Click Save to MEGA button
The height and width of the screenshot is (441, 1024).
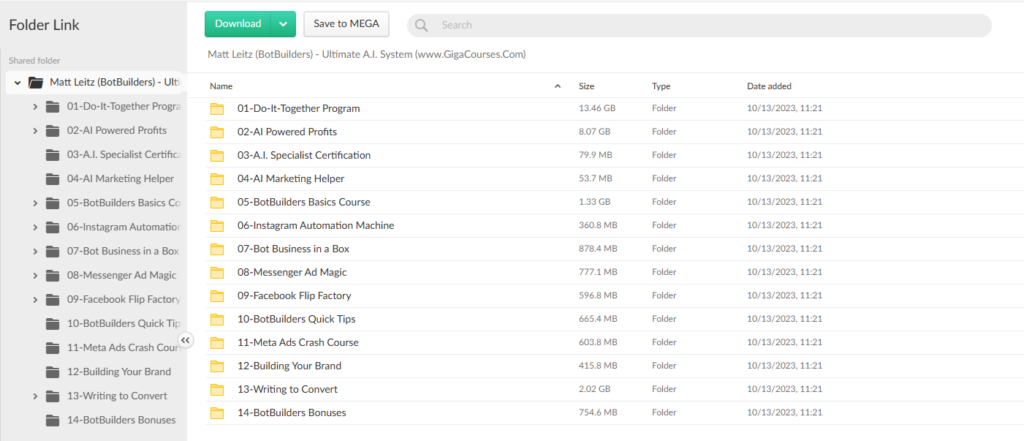click(x=346, y=24)
